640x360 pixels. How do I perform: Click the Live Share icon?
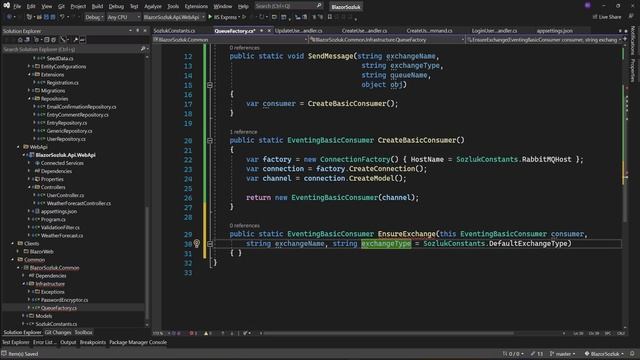(x=594, y=17)
